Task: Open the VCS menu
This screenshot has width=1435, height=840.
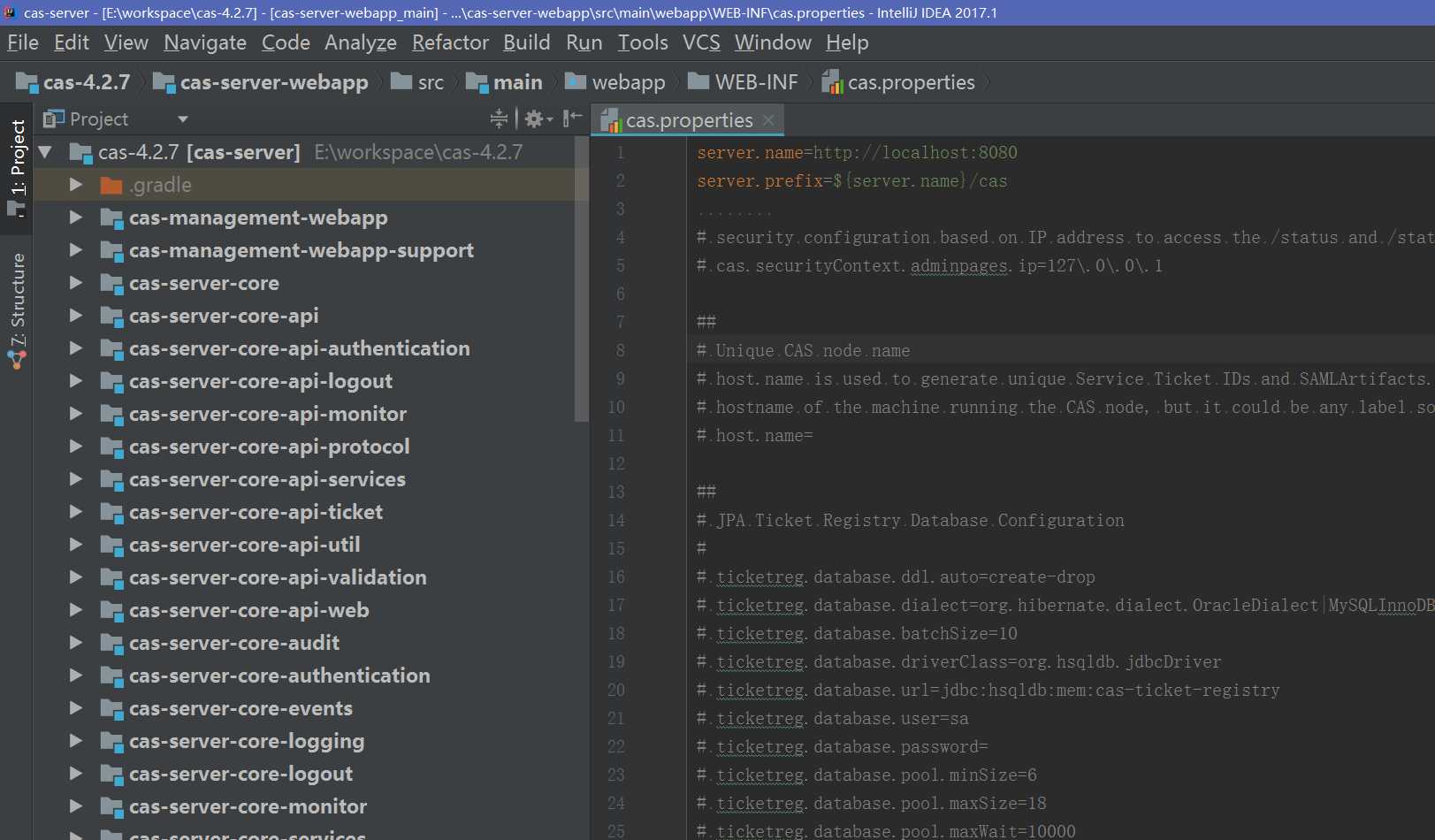Action: click(x=701, y=42)
